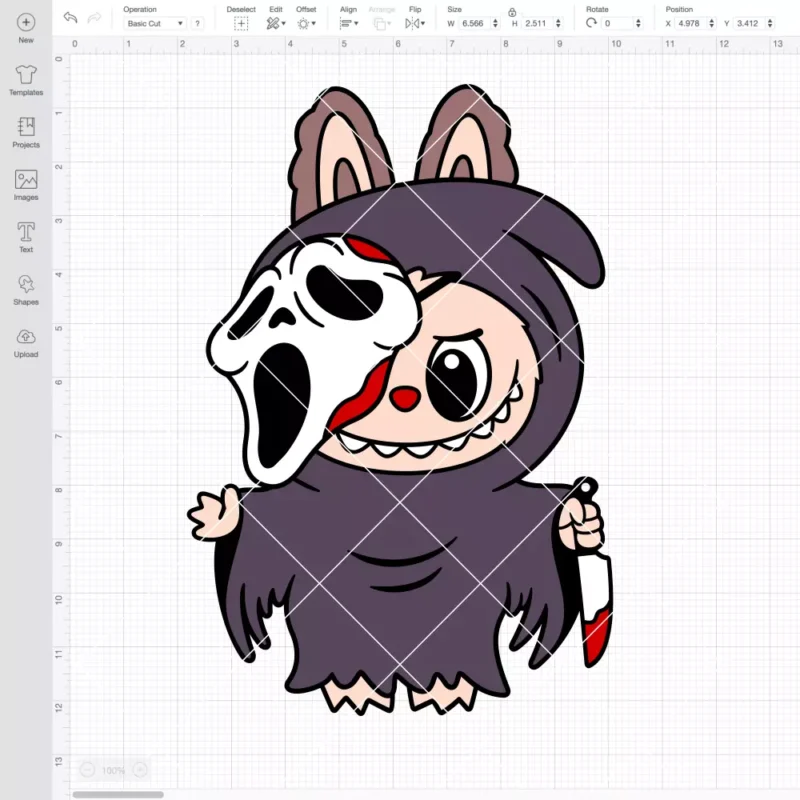
Task: Click the horizontal canvas scrollbar
Action: pyautogui.click(x=118, y=794)
